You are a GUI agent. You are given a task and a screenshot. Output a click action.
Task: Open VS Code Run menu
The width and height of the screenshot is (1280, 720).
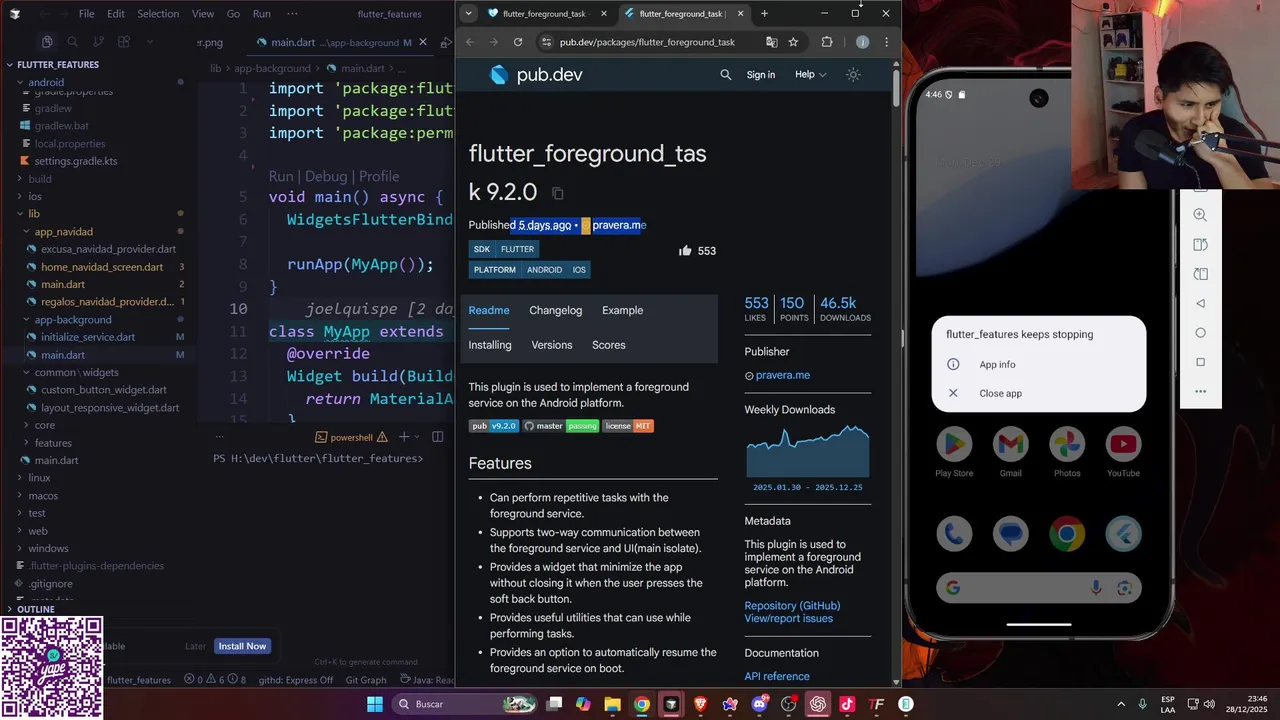(x=262, y=14)
